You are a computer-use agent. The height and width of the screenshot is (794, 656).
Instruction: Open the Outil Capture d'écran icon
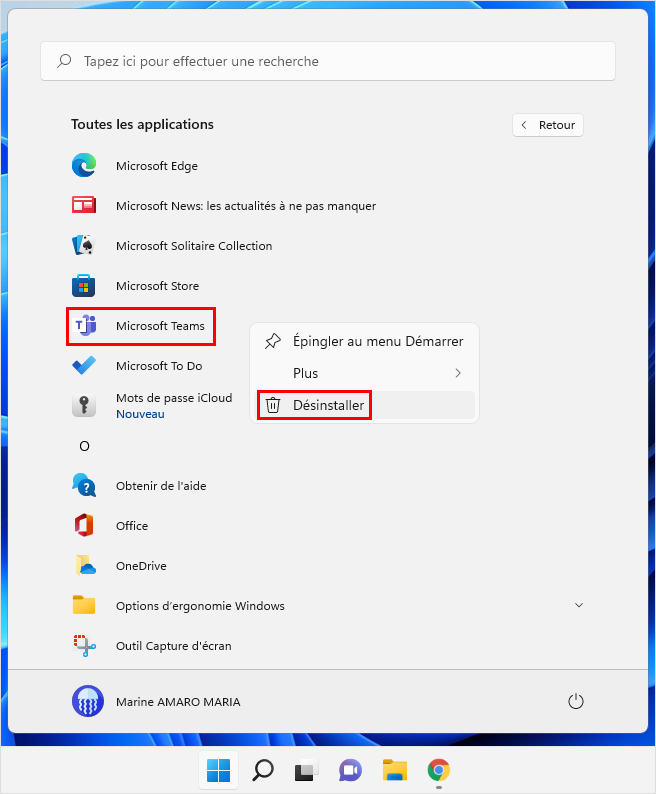coord(84,645)
